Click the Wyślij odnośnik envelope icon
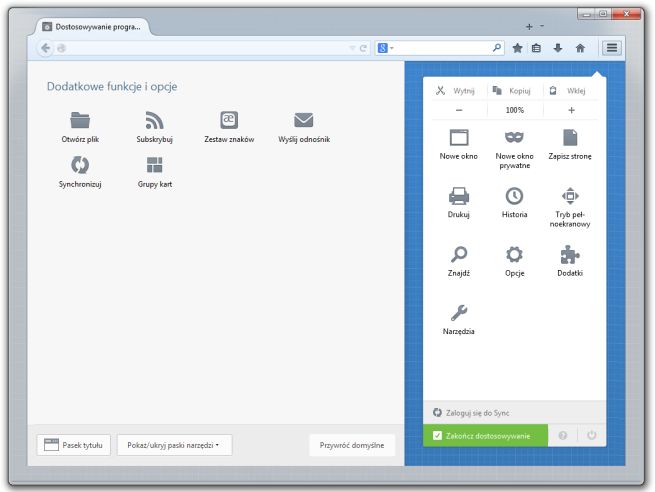The width and height of the screenshot is (655, 492). pos(304,120)
